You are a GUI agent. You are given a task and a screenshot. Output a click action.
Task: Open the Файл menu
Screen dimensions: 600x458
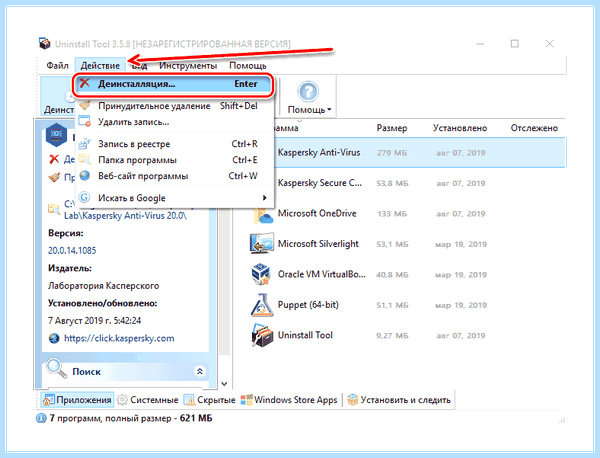(57, 65)
